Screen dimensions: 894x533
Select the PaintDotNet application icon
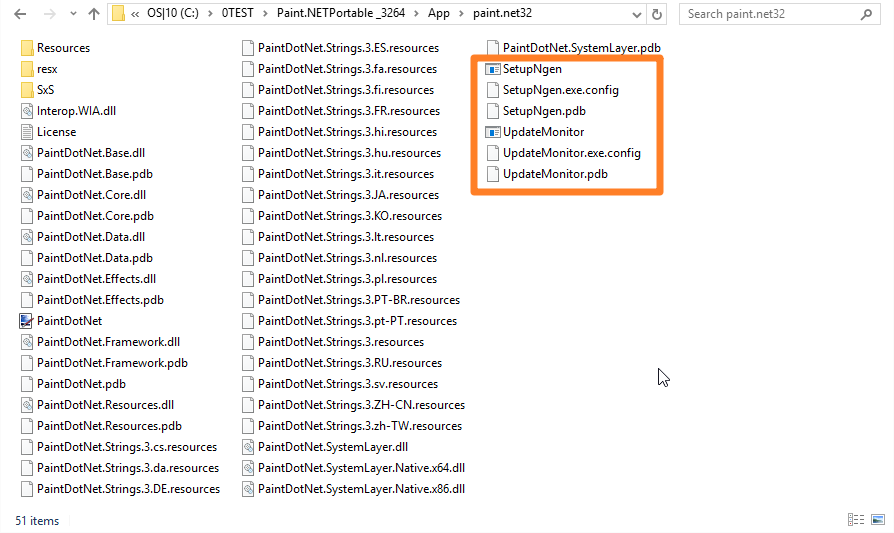26,321
